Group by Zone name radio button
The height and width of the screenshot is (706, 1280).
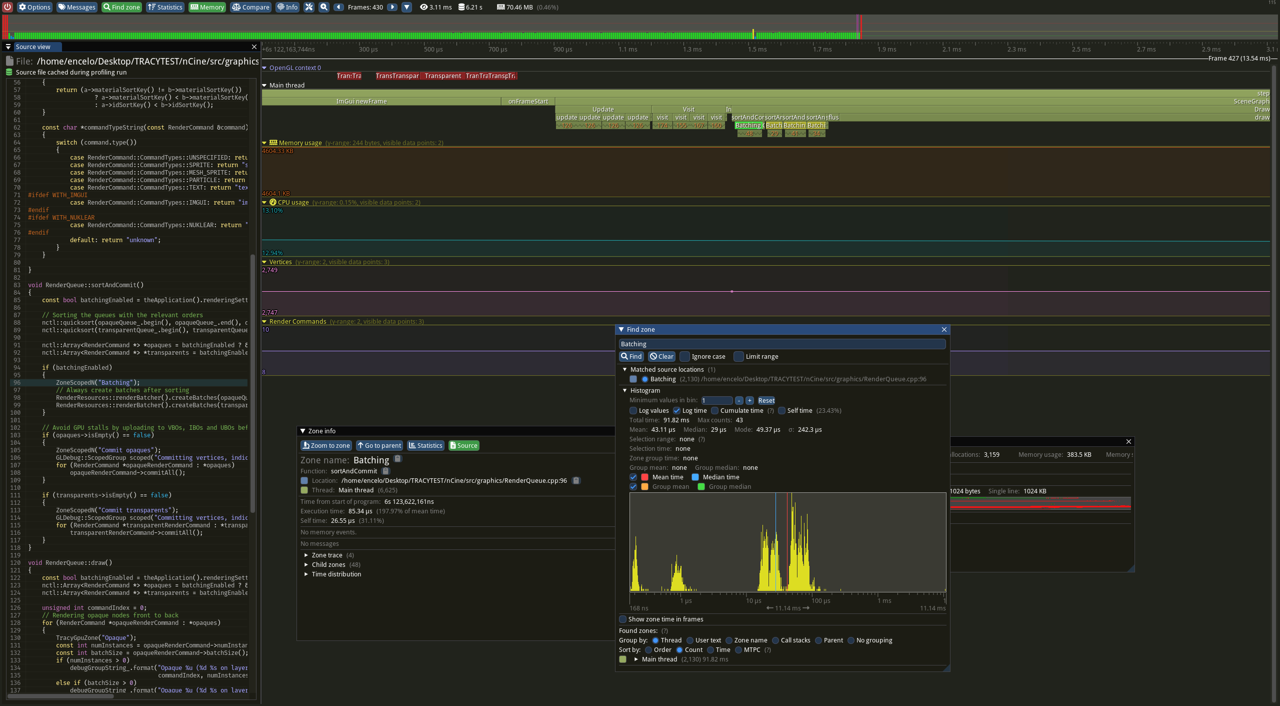tap(729, 640)
